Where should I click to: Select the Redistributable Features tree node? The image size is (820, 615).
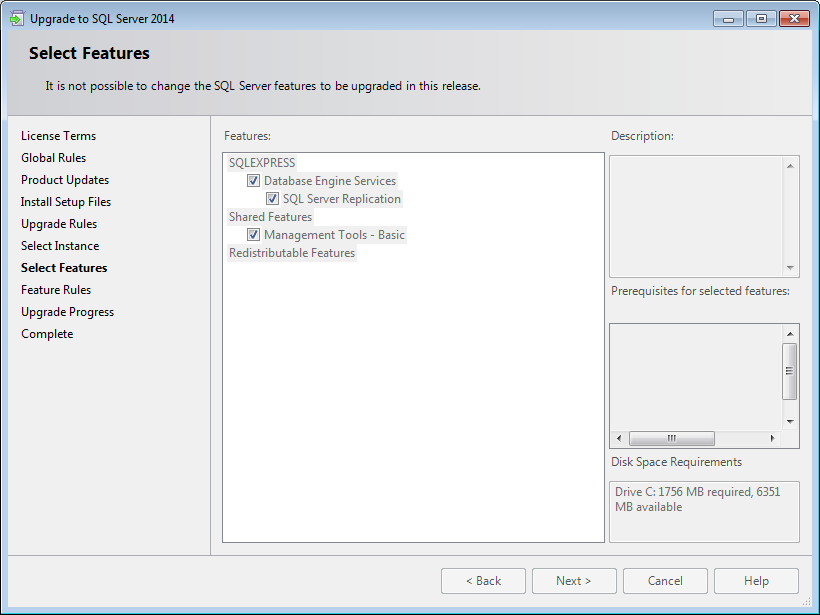[292, 253]
